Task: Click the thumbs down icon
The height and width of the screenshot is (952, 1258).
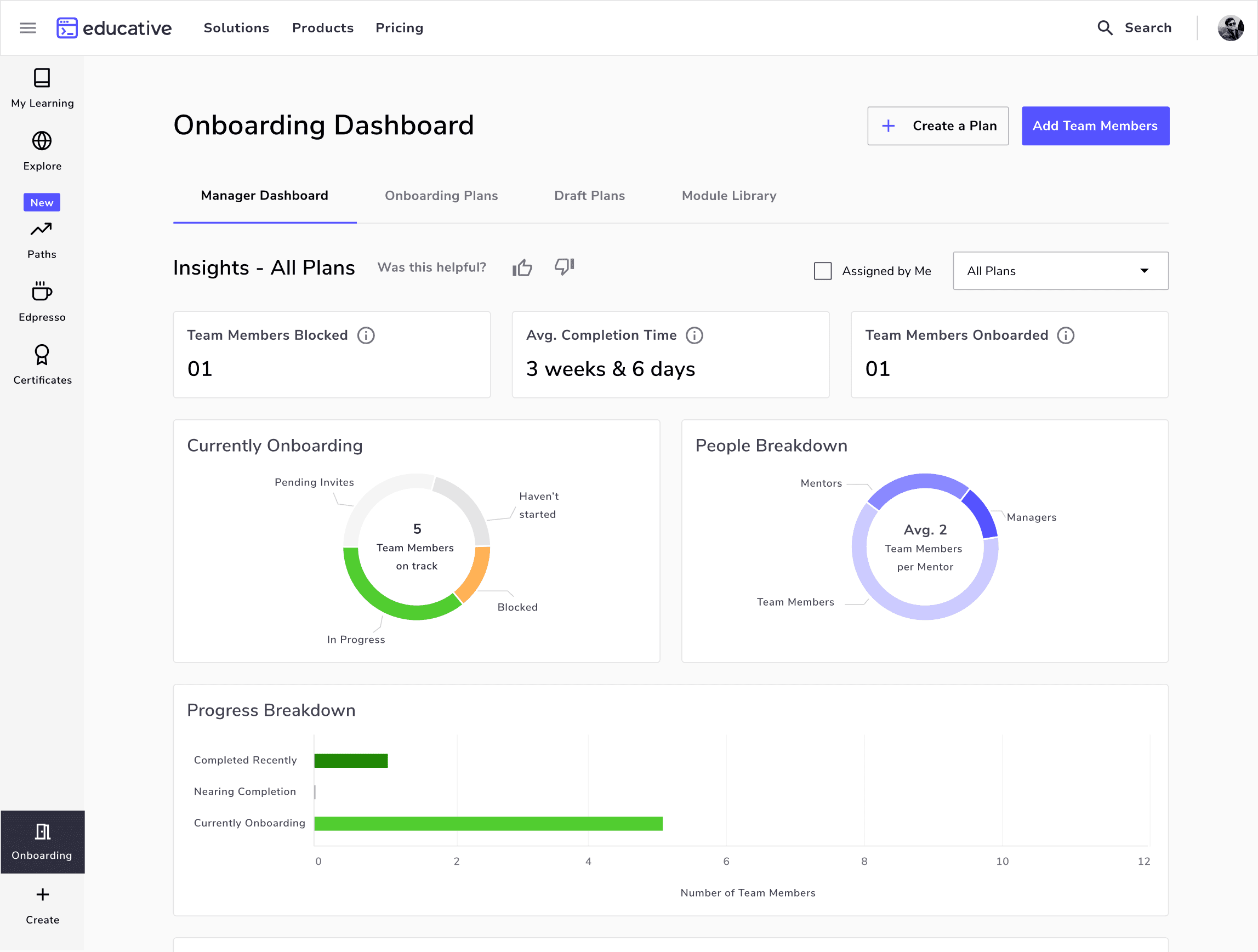Action: [x=564, y=266]
